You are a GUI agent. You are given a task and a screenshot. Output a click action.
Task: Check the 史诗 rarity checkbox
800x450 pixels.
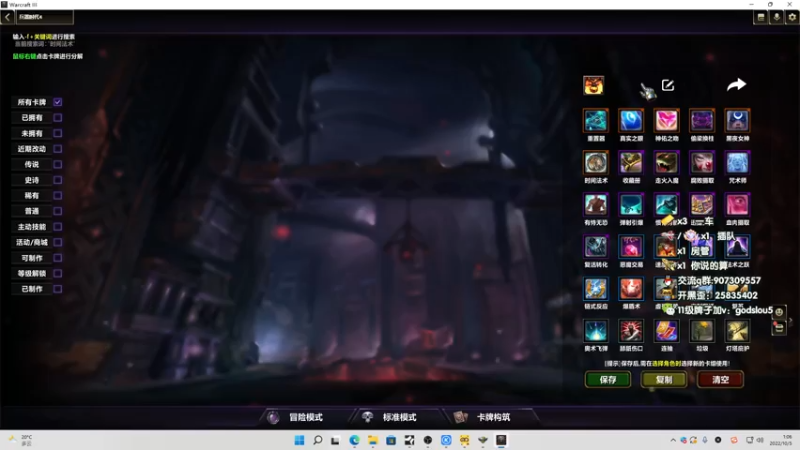coord(58,180)
